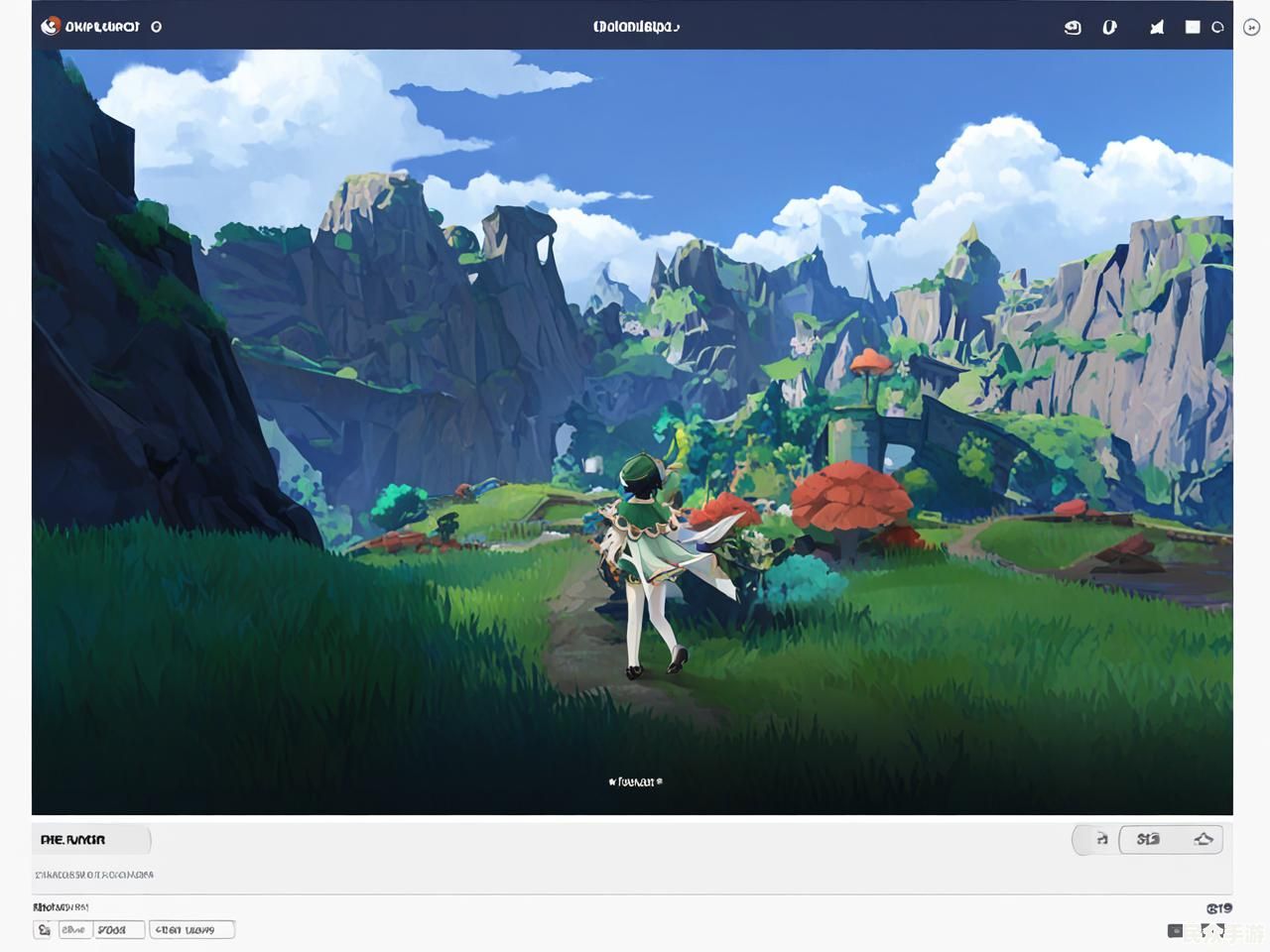Click the second tag box at bottom-left
The width and height of the screenshot is (1270, 952).
coord(118,929)
